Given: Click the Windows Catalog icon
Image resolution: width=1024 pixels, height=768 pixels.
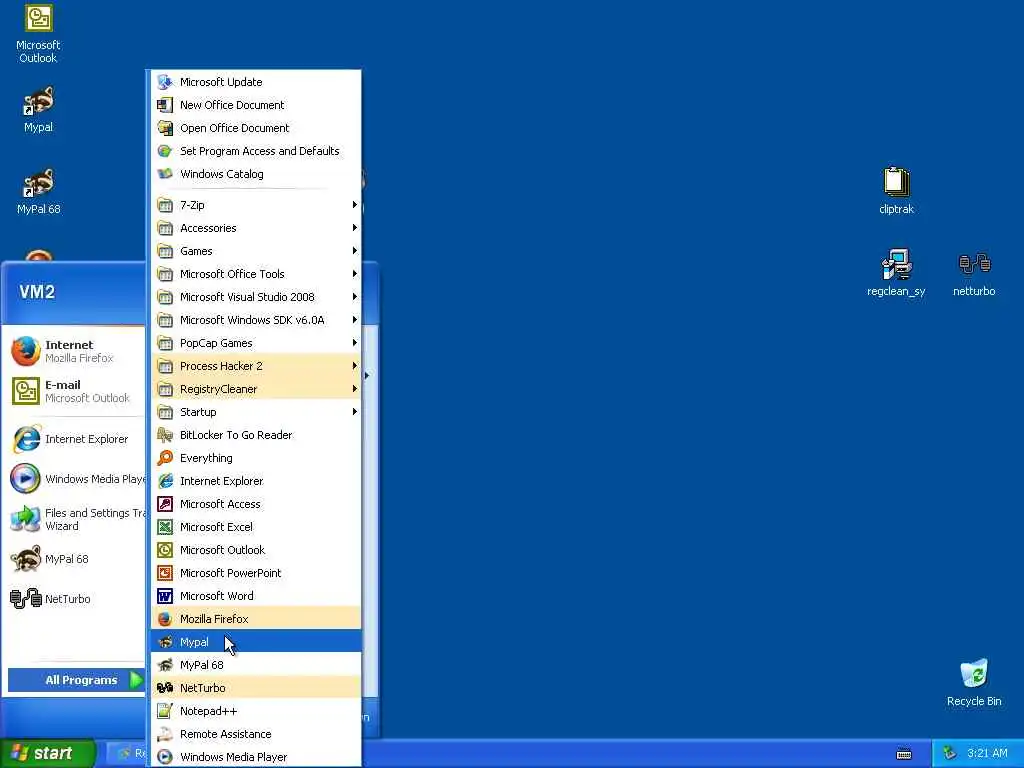Looking at the screenshot, I should point(165,174).
